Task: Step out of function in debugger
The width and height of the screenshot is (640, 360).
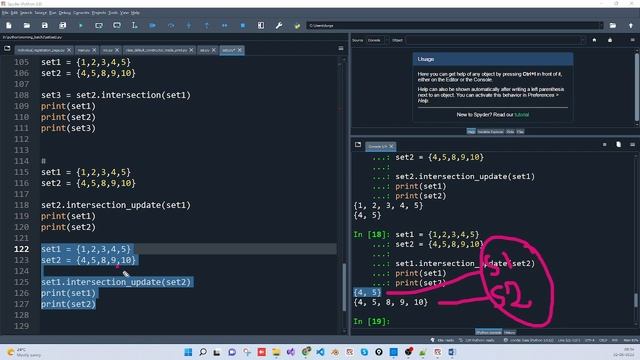Action: 207,25
